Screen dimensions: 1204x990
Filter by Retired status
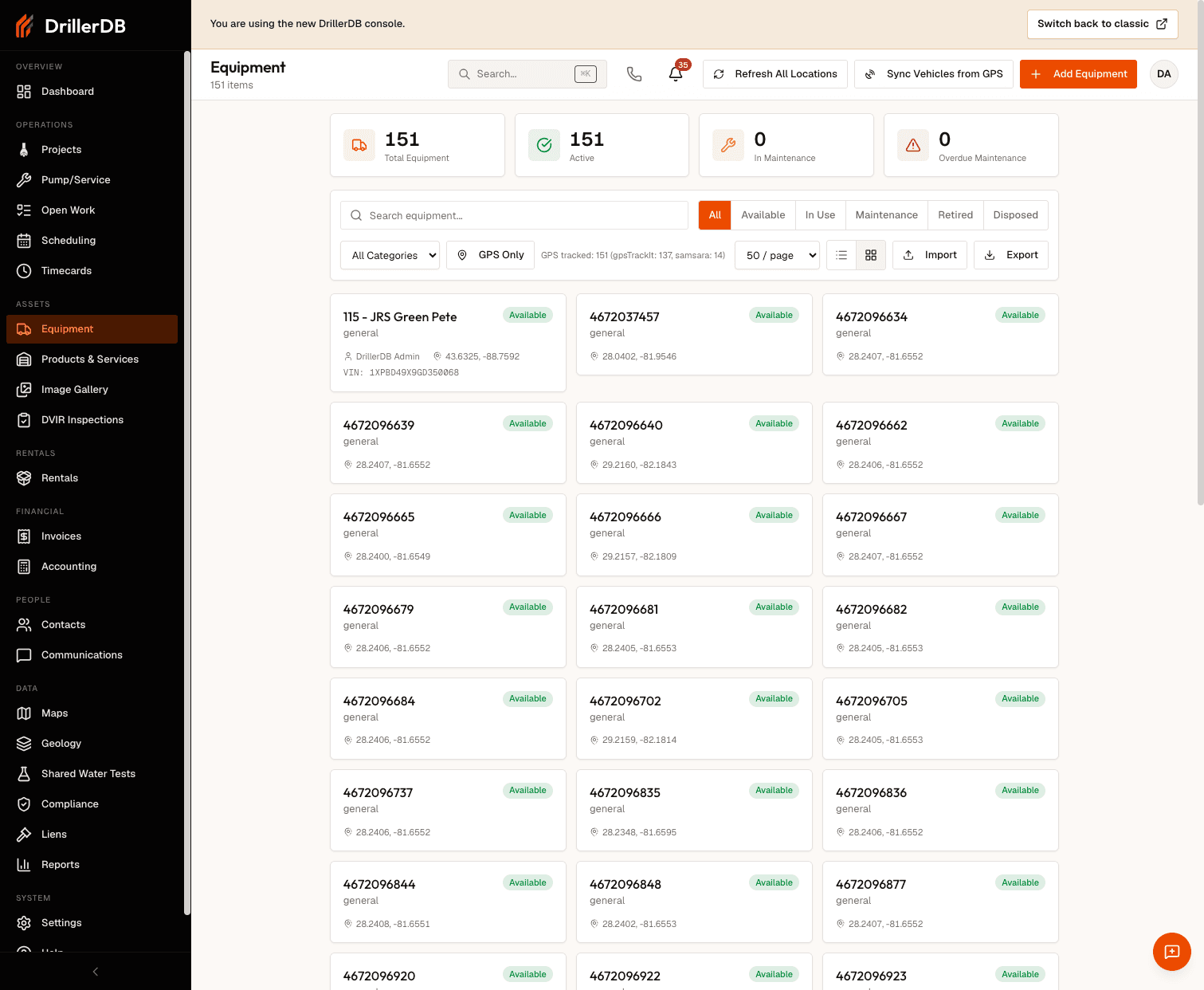coord(955,215)
